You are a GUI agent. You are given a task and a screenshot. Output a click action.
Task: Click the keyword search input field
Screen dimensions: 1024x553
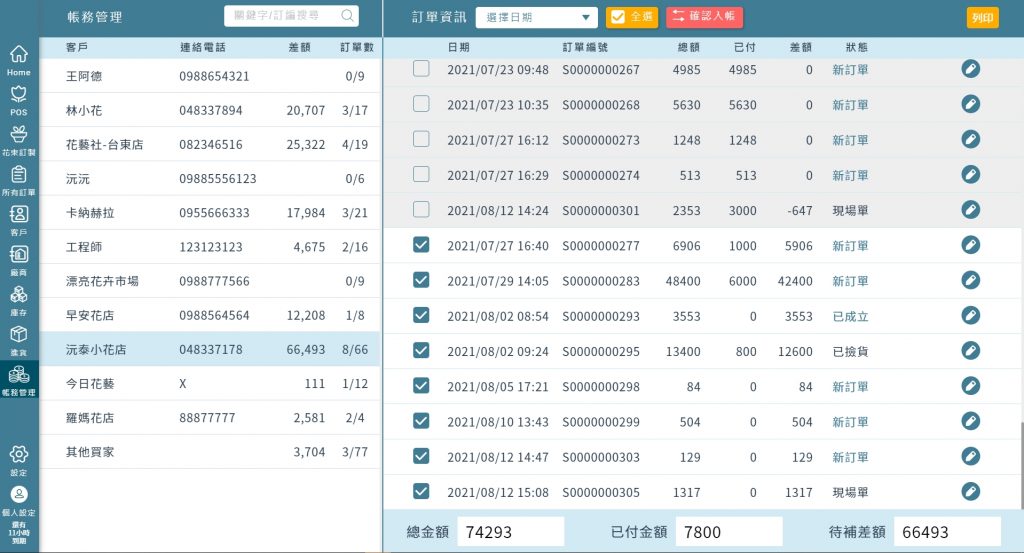[x=291, y=16]
